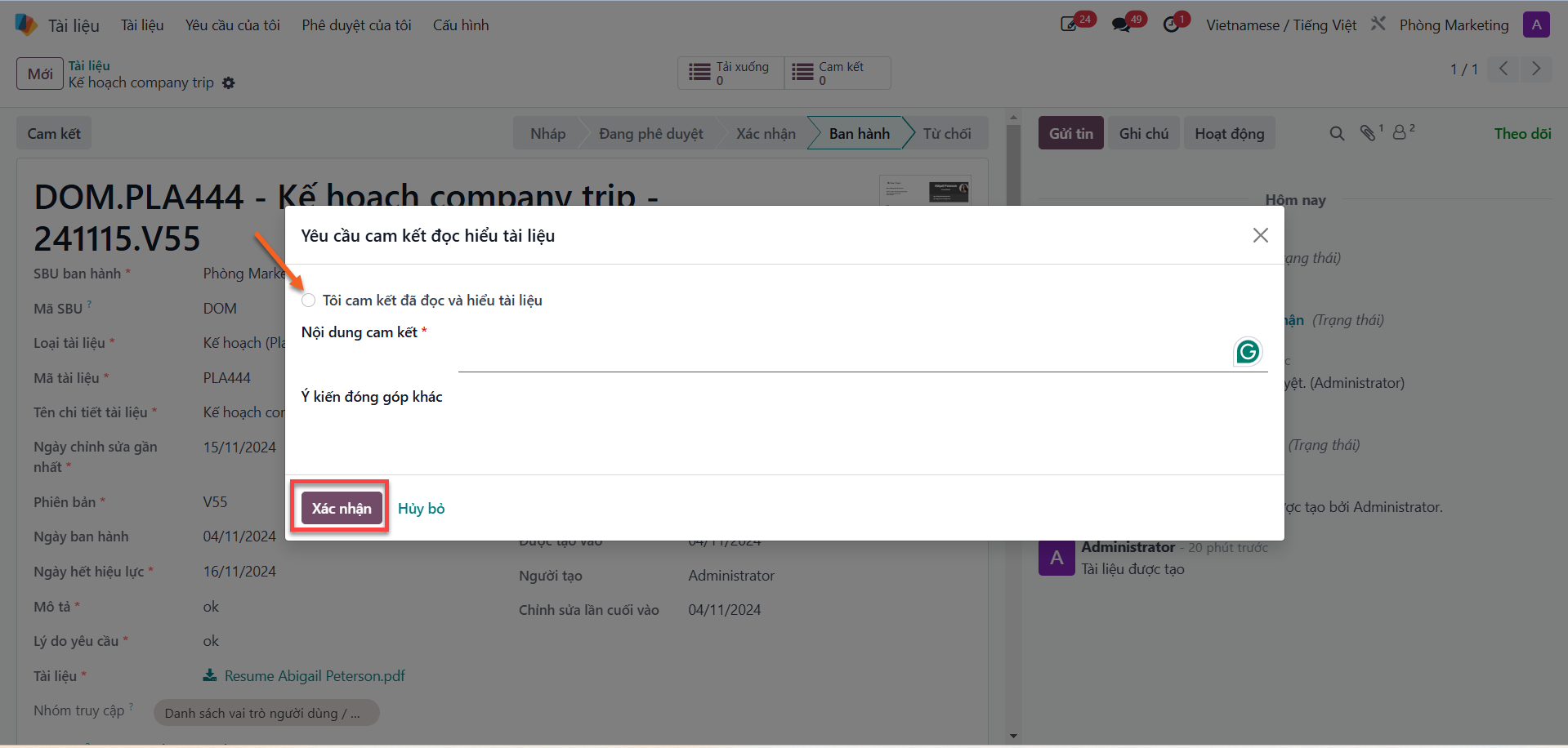Select the Ban hành status stage

[x=859, y=133]
